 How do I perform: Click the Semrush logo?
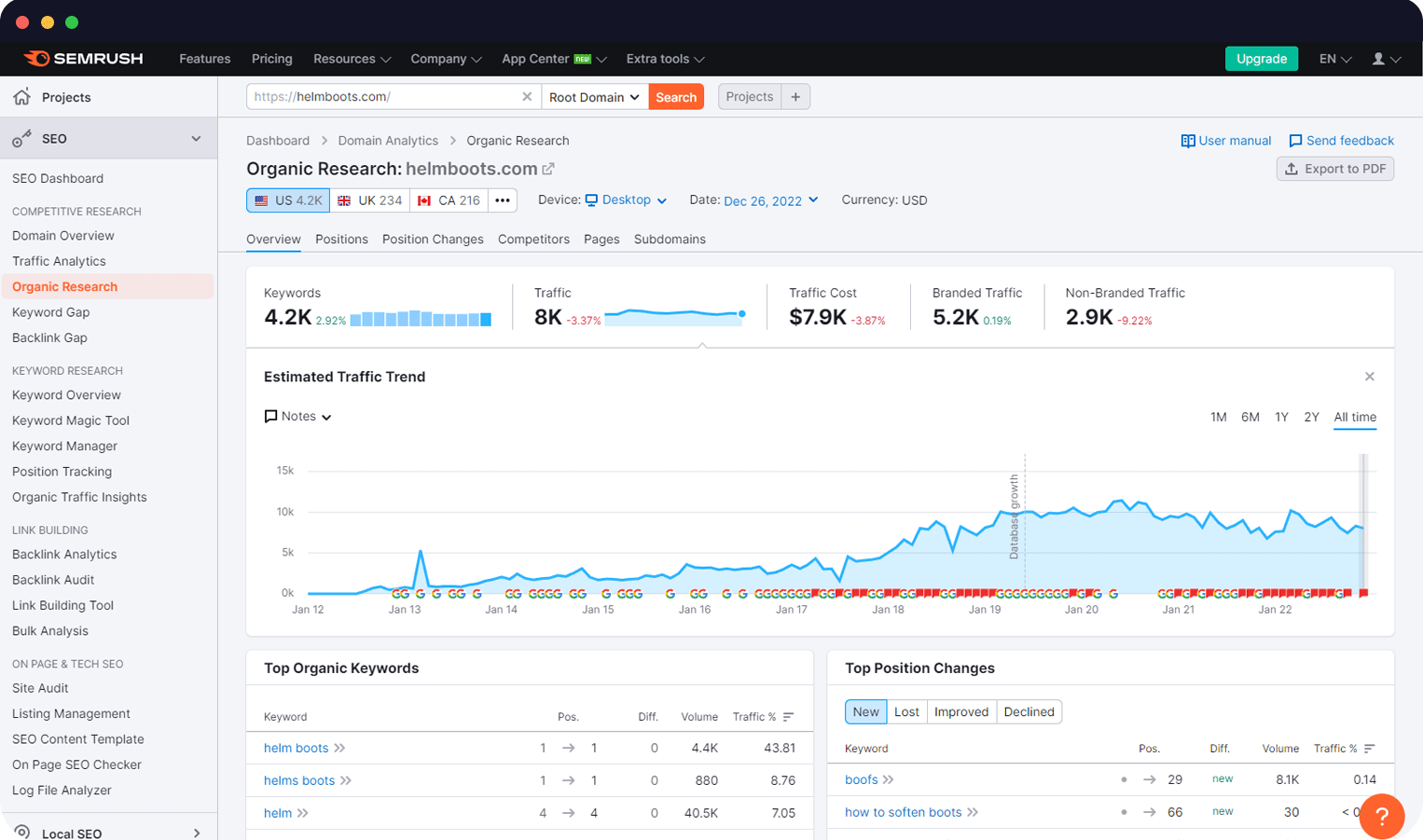[83, 59]
